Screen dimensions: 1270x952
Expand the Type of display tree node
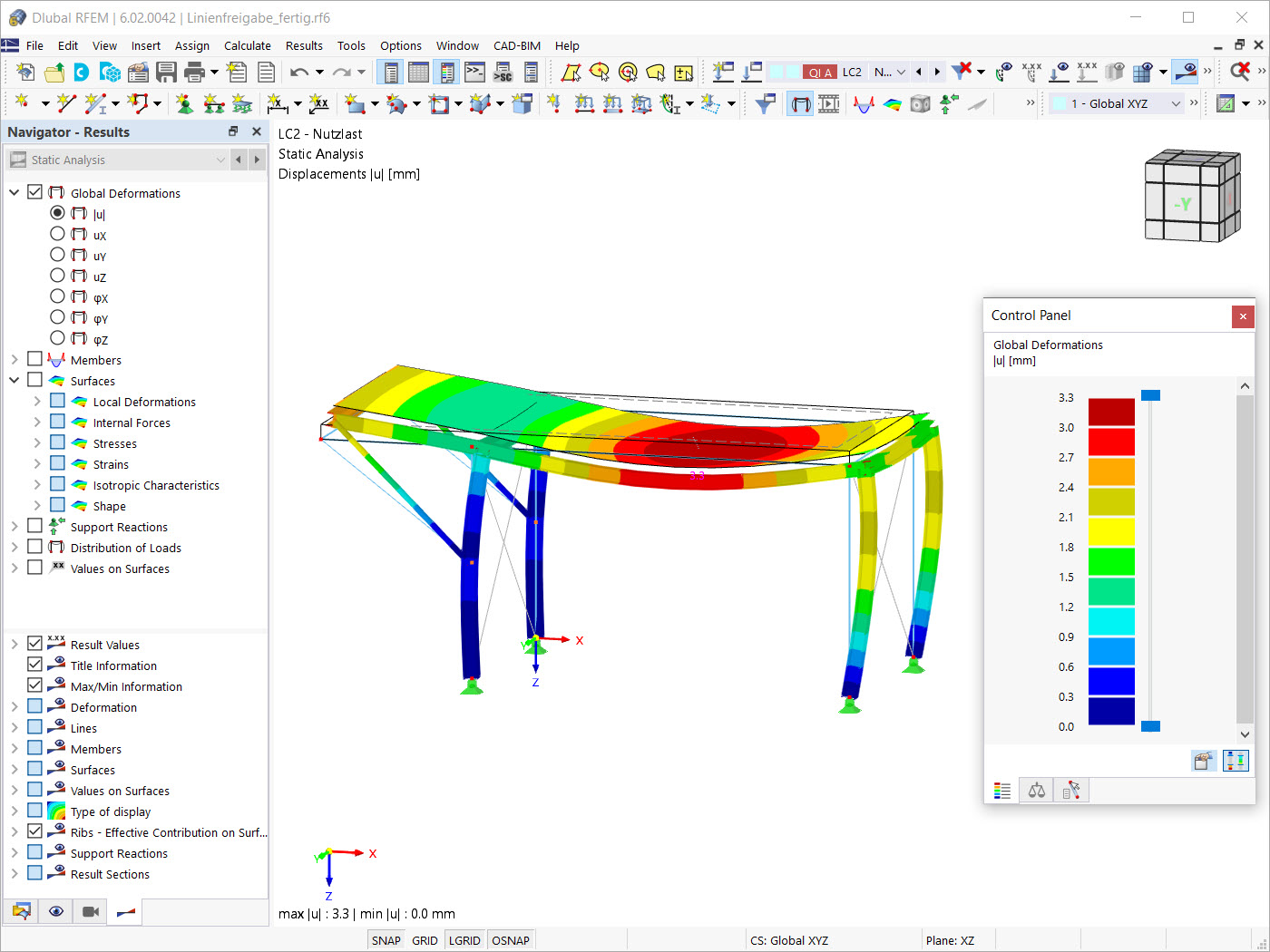click(15, 811)
